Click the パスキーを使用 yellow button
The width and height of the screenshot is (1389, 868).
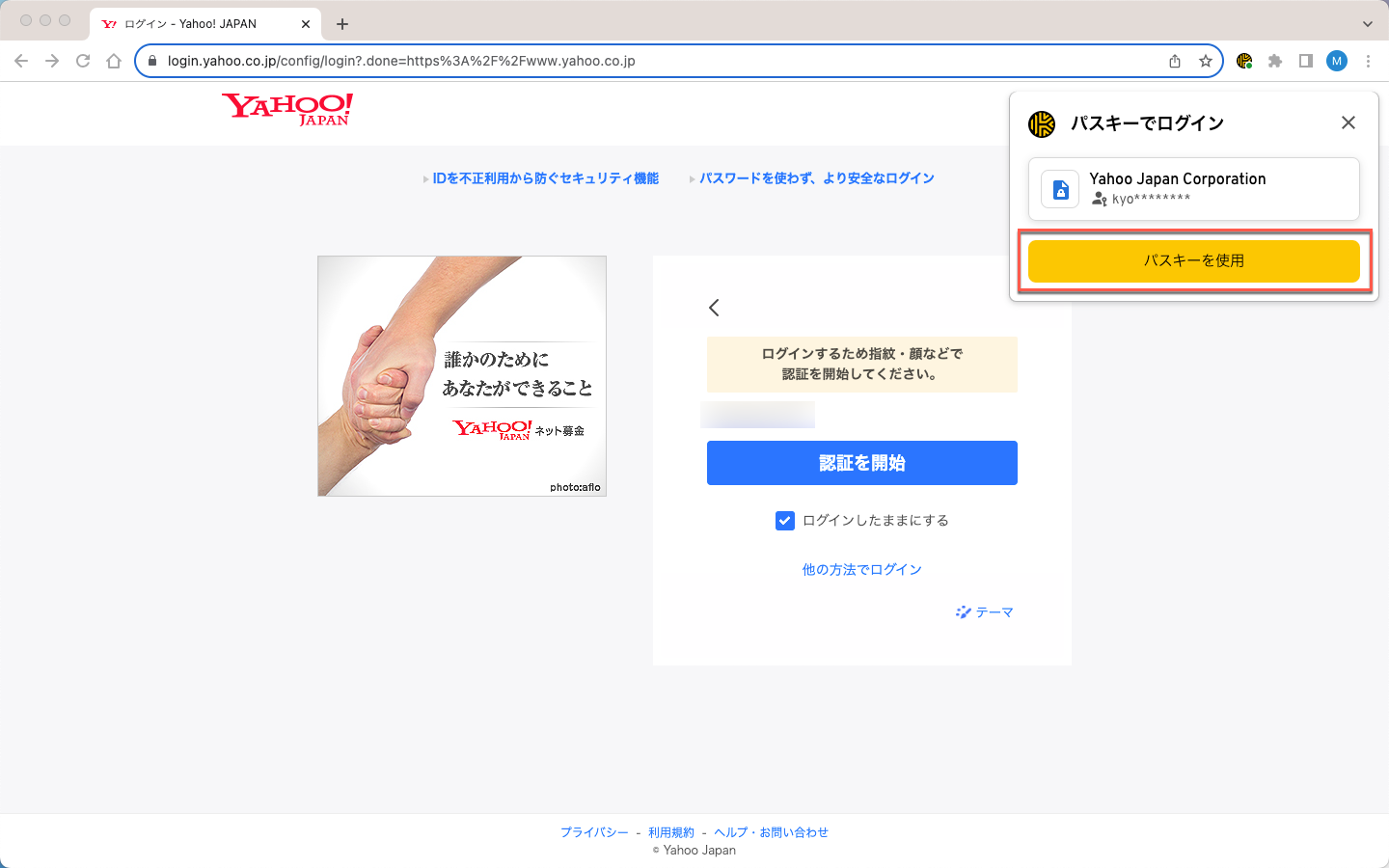pyautogui.click(x=1194, y=260)
